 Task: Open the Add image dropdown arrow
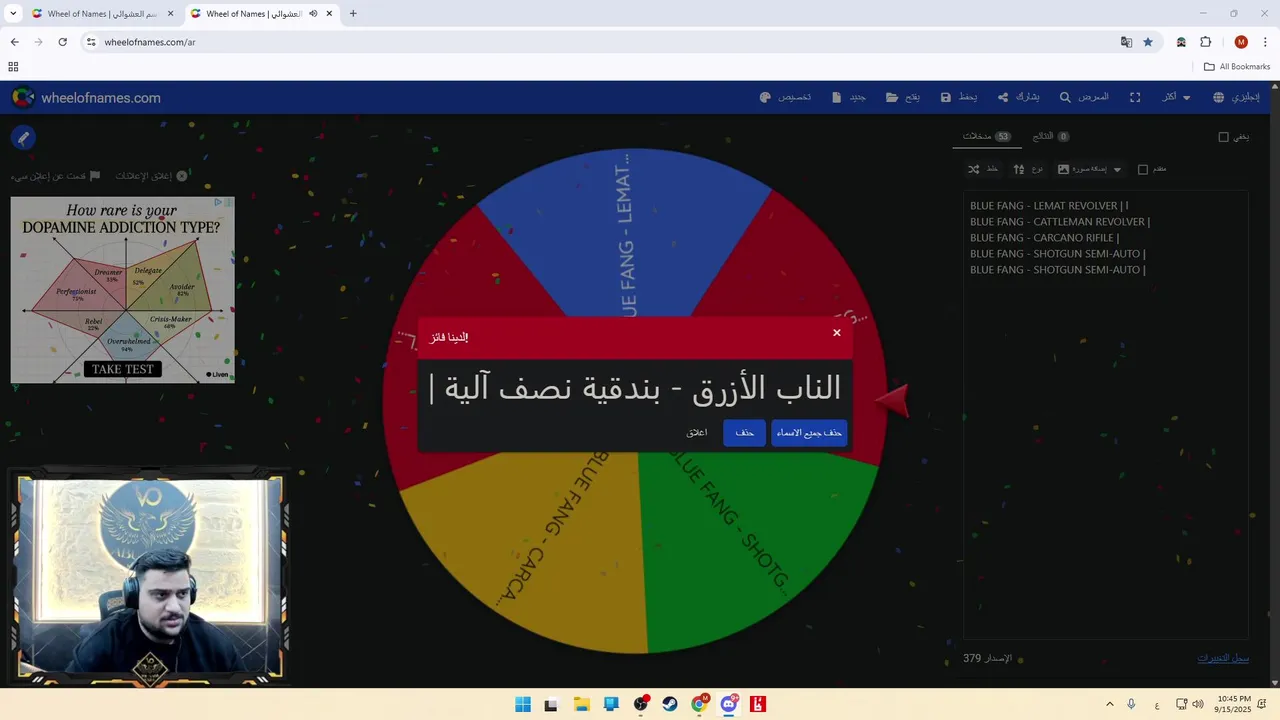[x=1118, y=169]
